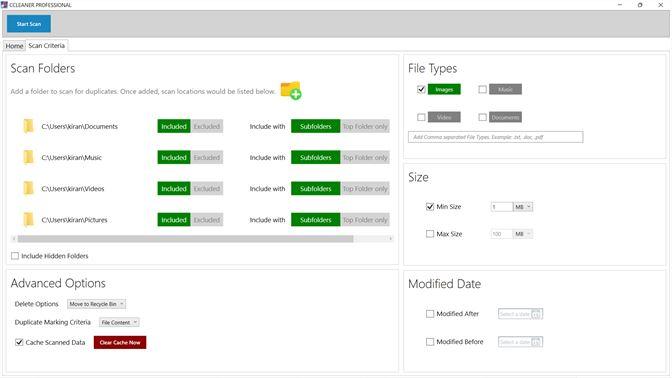Click the Pictures folder icon
The height and width of the screenshot is (378, 672).
coord(28,220)
